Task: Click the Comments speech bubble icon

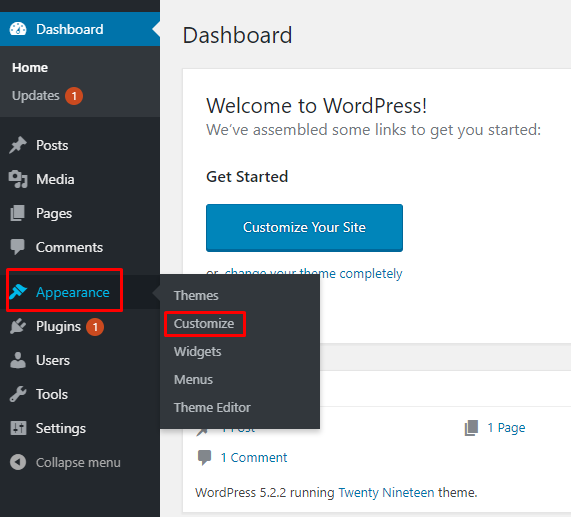Action: [x=18, y=247]
